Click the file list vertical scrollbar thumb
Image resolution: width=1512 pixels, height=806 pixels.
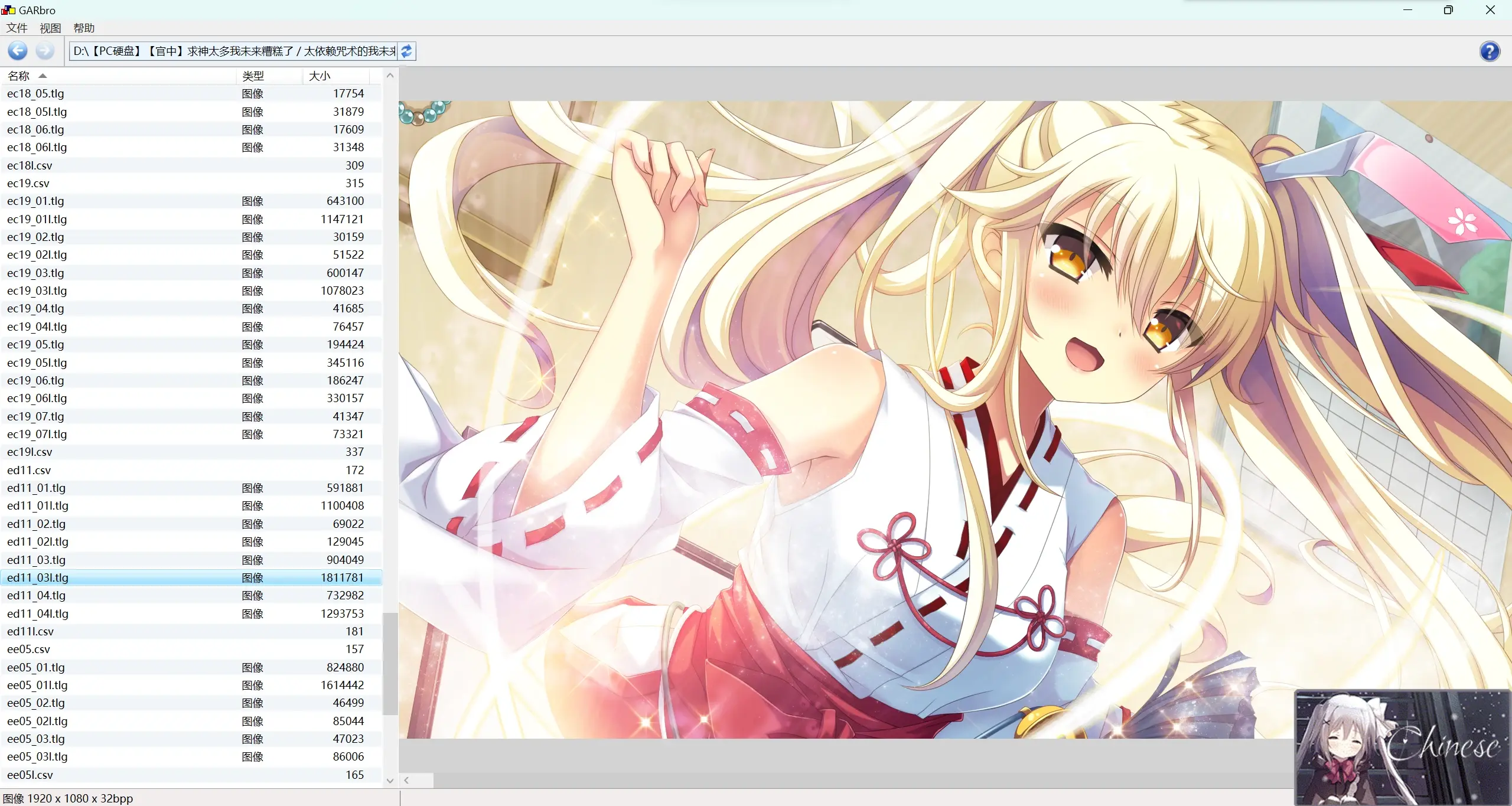point(390,664)
